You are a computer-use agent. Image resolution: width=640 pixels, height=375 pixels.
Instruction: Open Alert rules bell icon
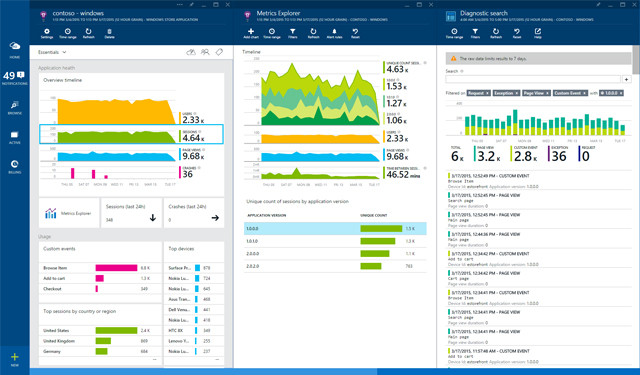(x=334, y=33)
